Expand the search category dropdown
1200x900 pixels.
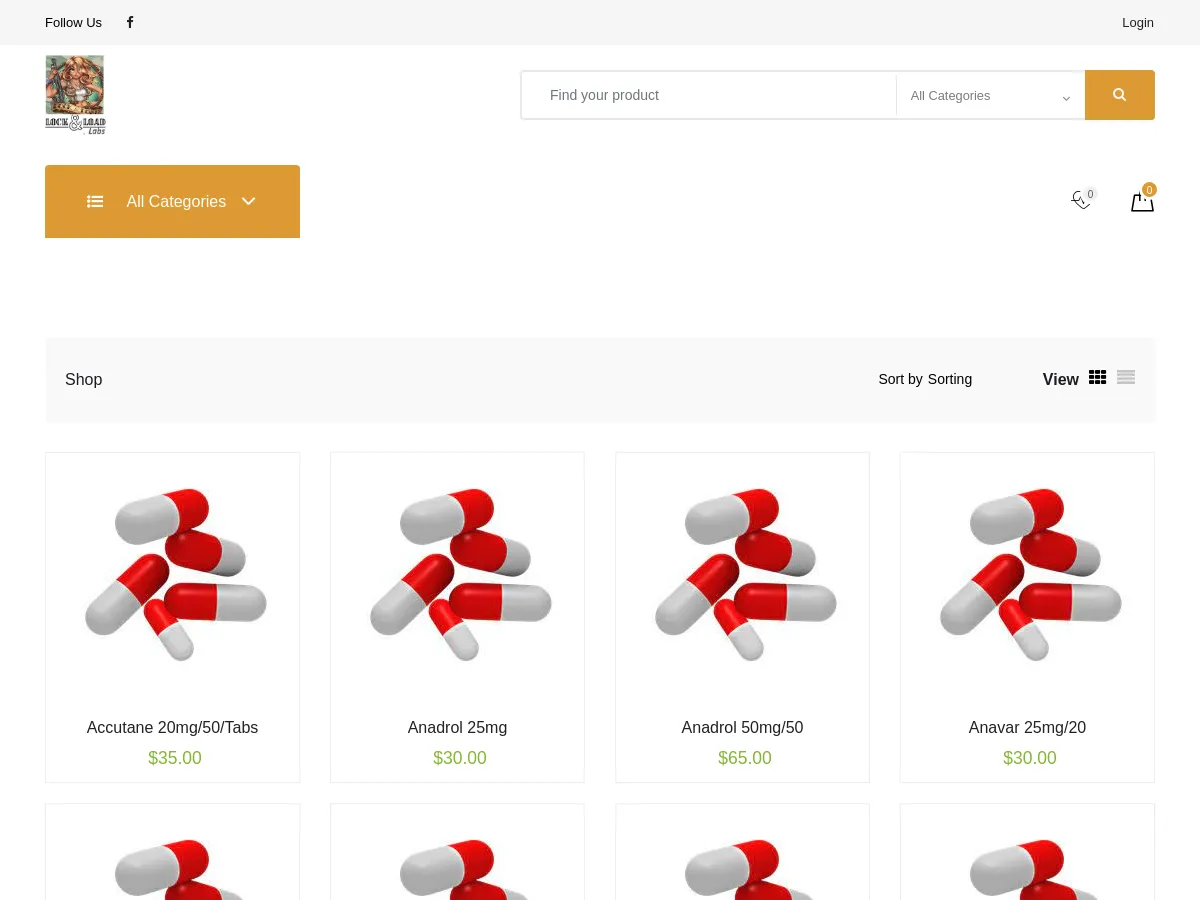point(989,96)
